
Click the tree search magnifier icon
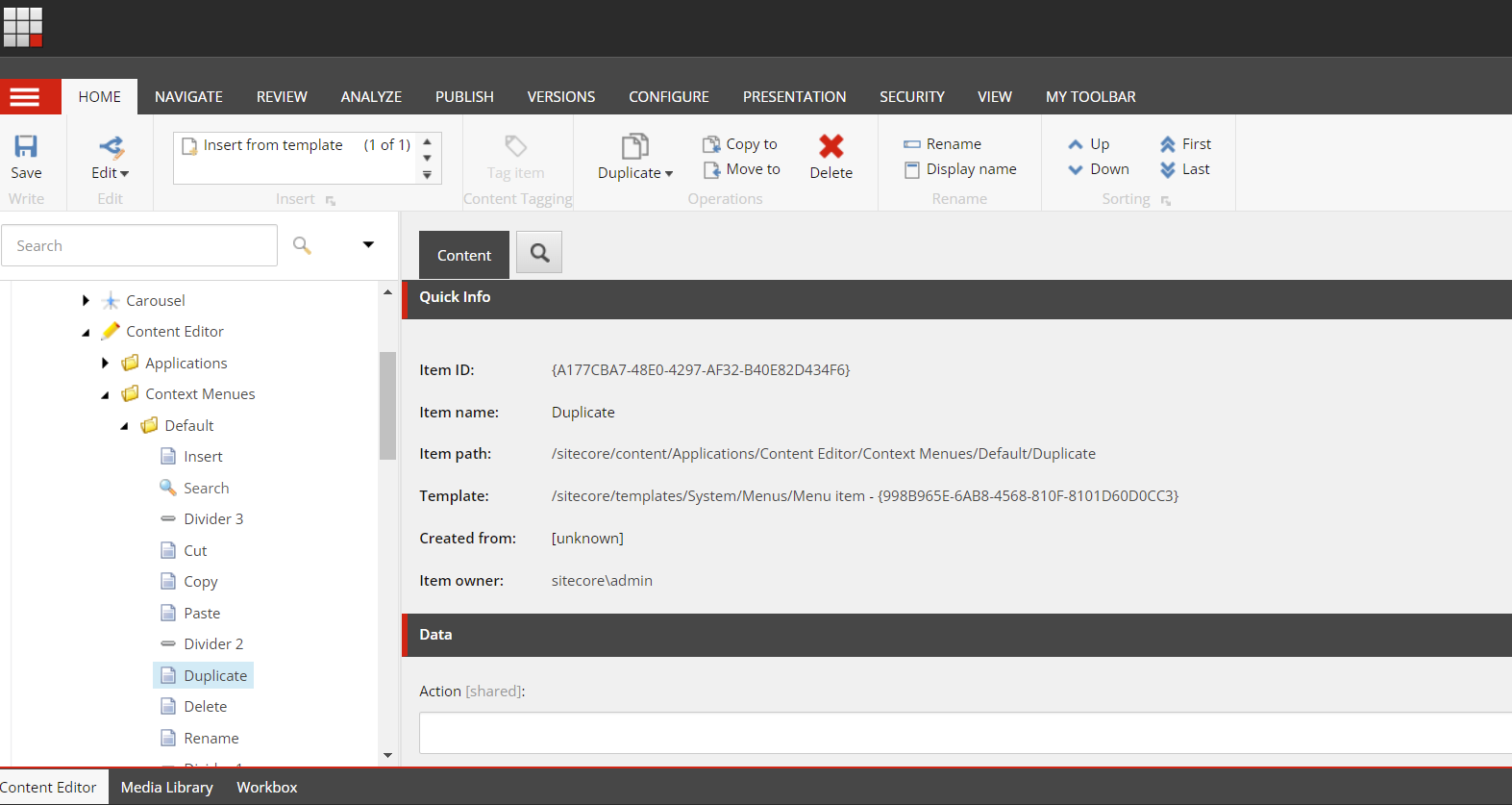[x=302, y=245]
